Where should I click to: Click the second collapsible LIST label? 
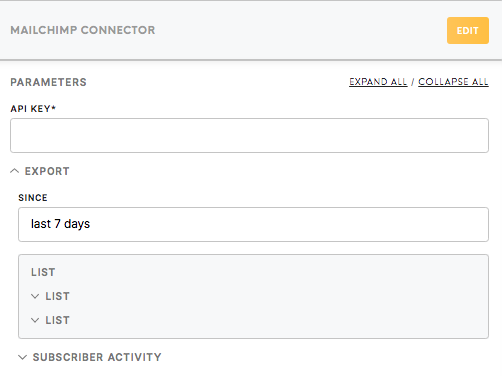click(x=57, y=320)
